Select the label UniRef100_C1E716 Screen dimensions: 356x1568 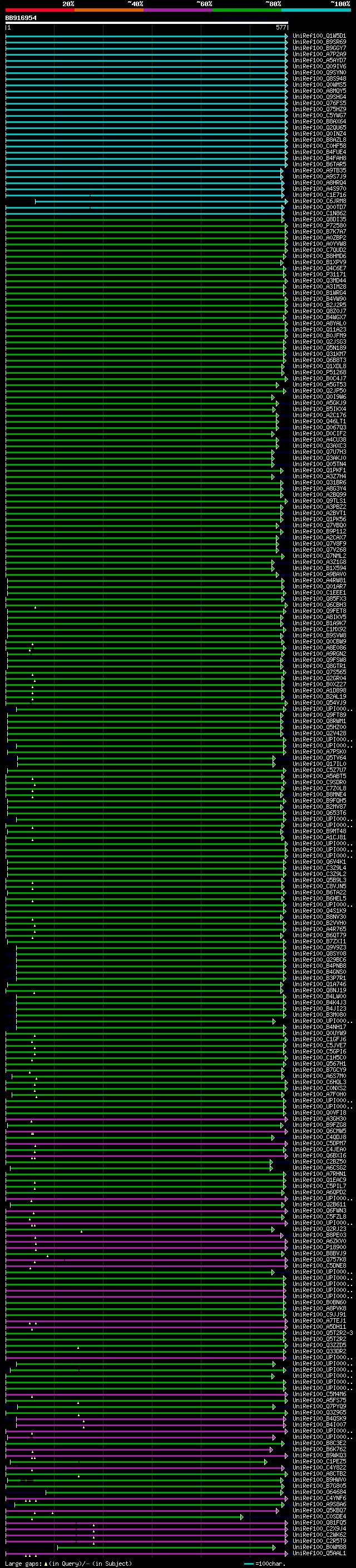coord(319,195)
